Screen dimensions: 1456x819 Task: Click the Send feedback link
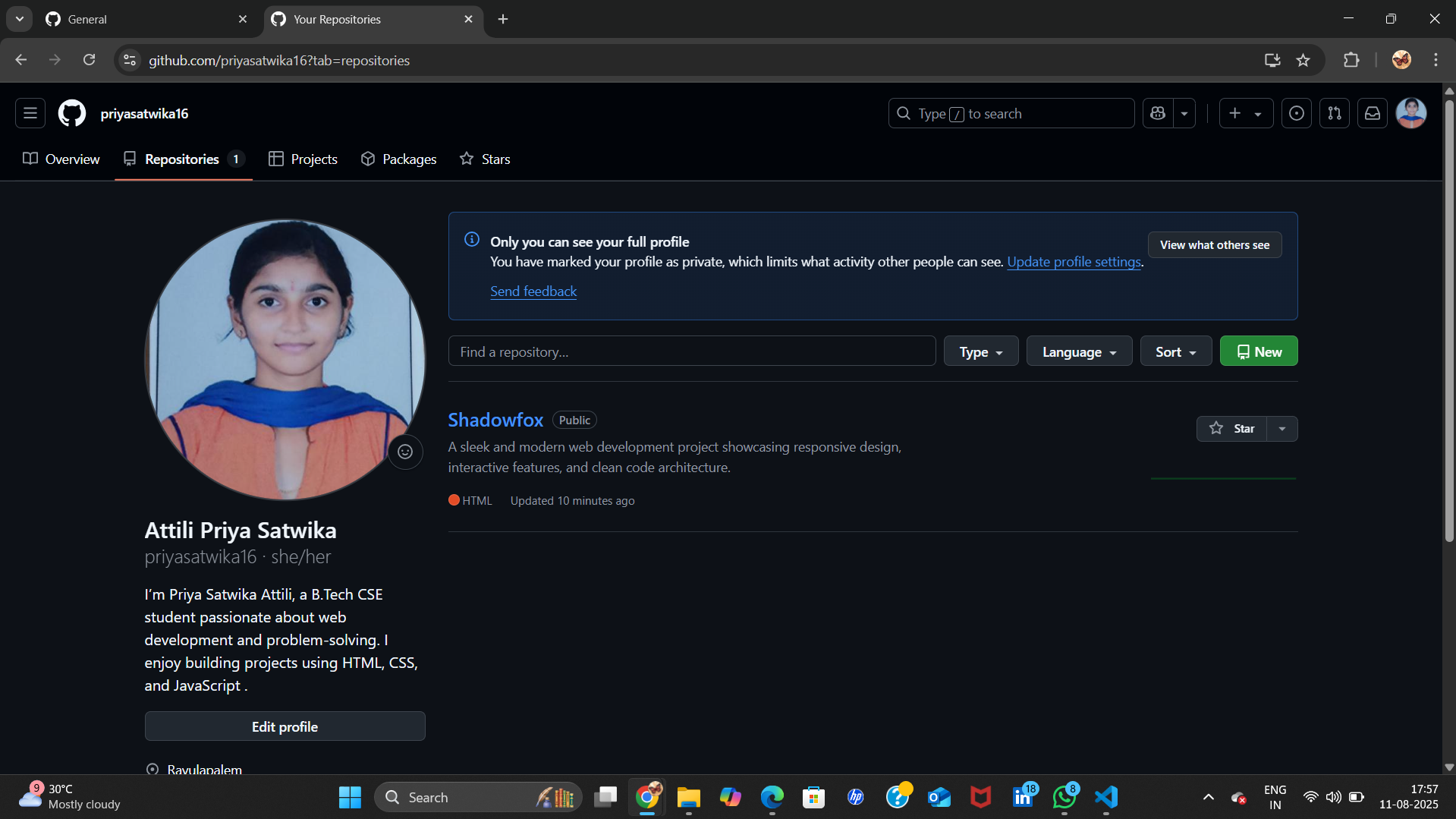click(x=533, y=291)
